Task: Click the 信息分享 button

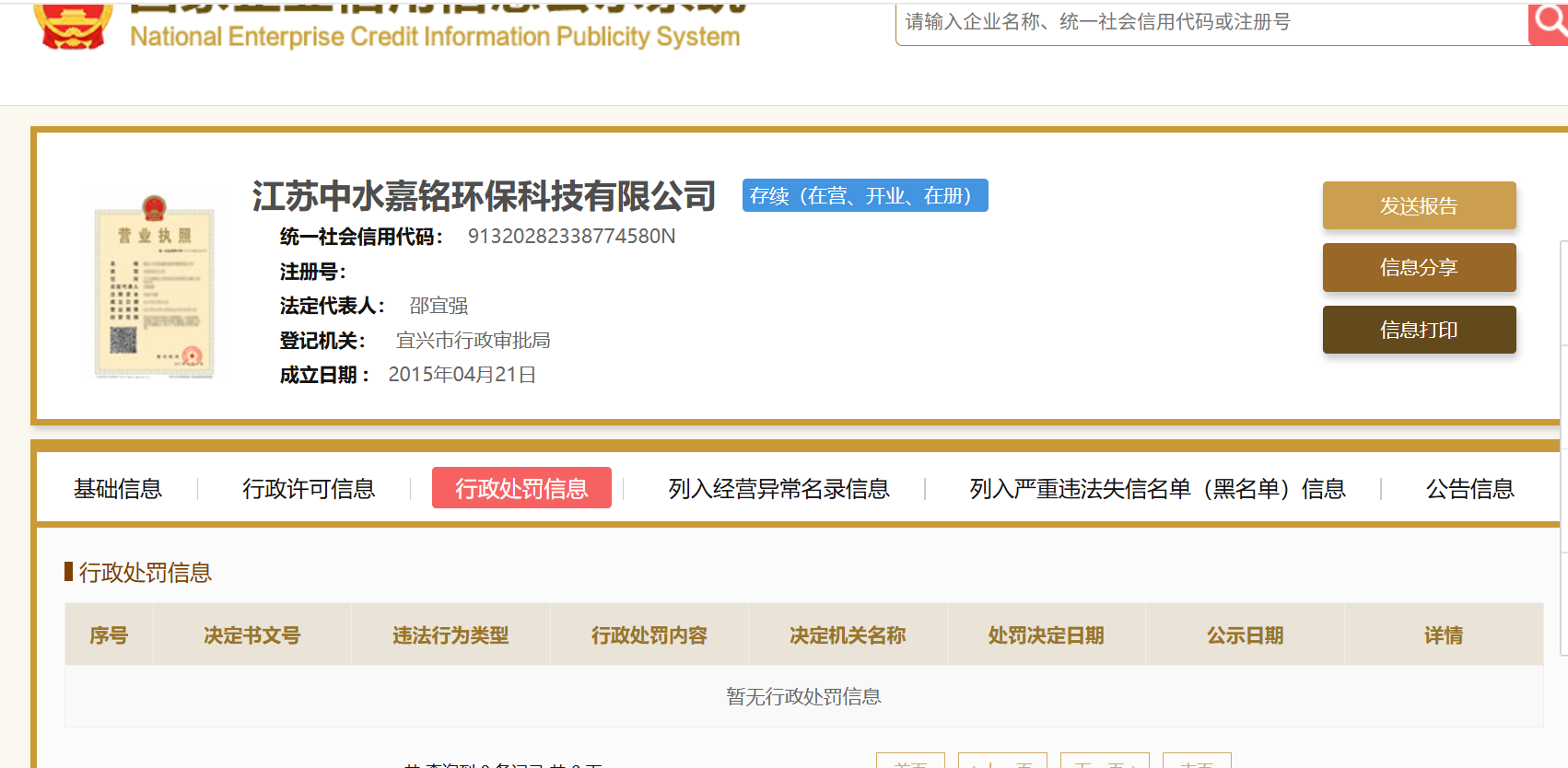Action: click(1419, 268)
